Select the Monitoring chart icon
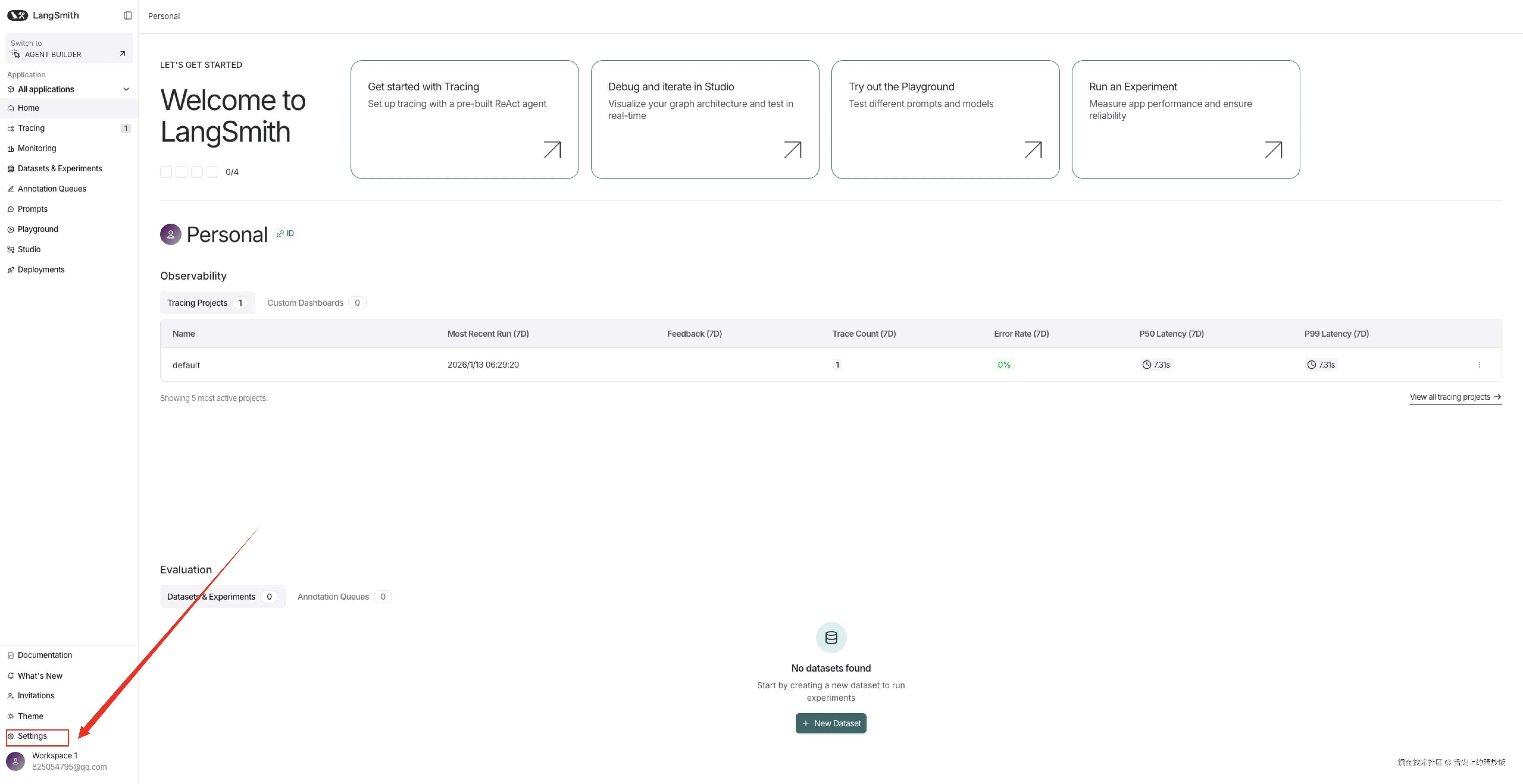This screenshot has height=784, width=1523. point(11,148)
